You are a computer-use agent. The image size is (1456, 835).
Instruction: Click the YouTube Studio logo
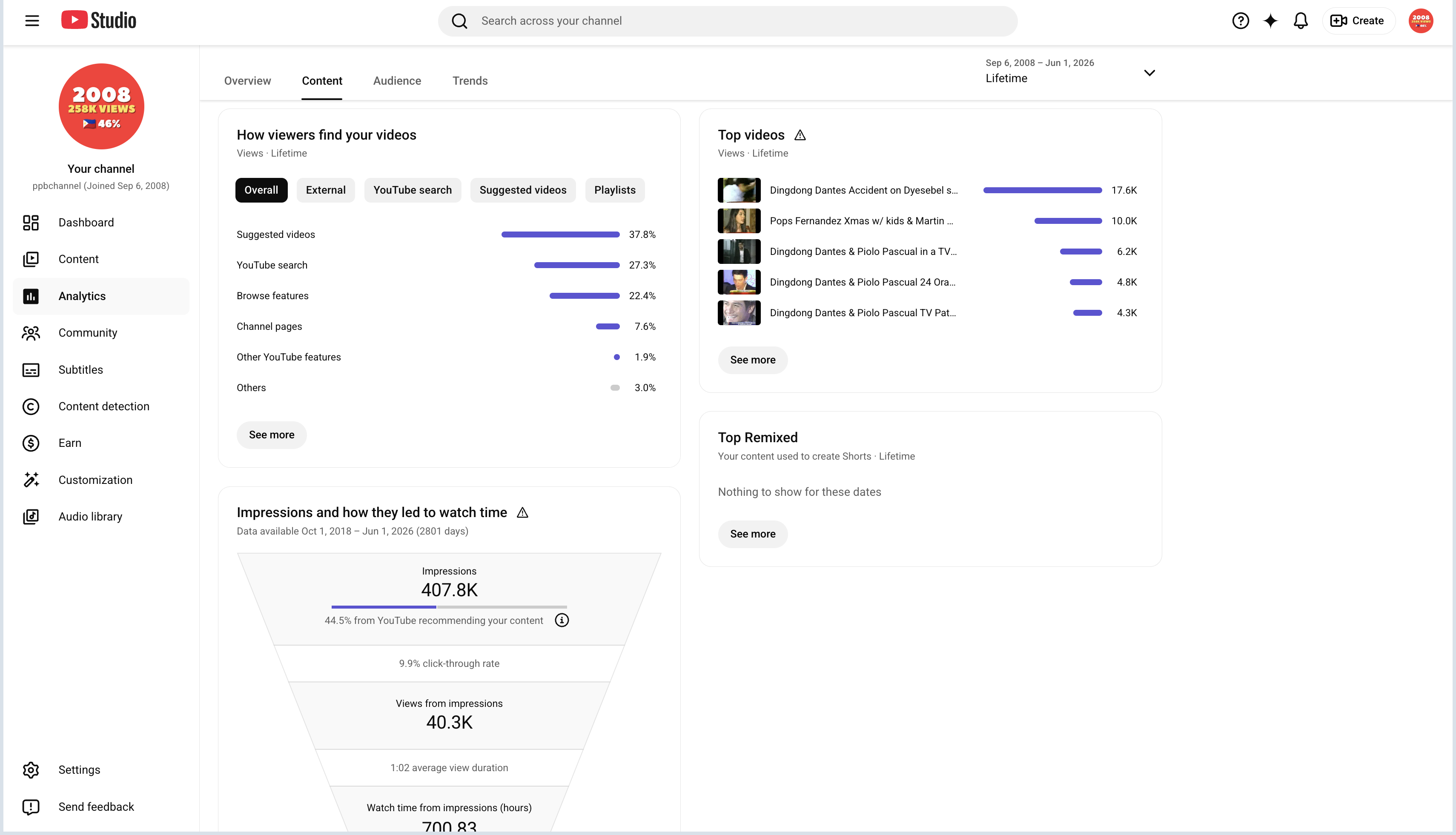coord(99,20)
